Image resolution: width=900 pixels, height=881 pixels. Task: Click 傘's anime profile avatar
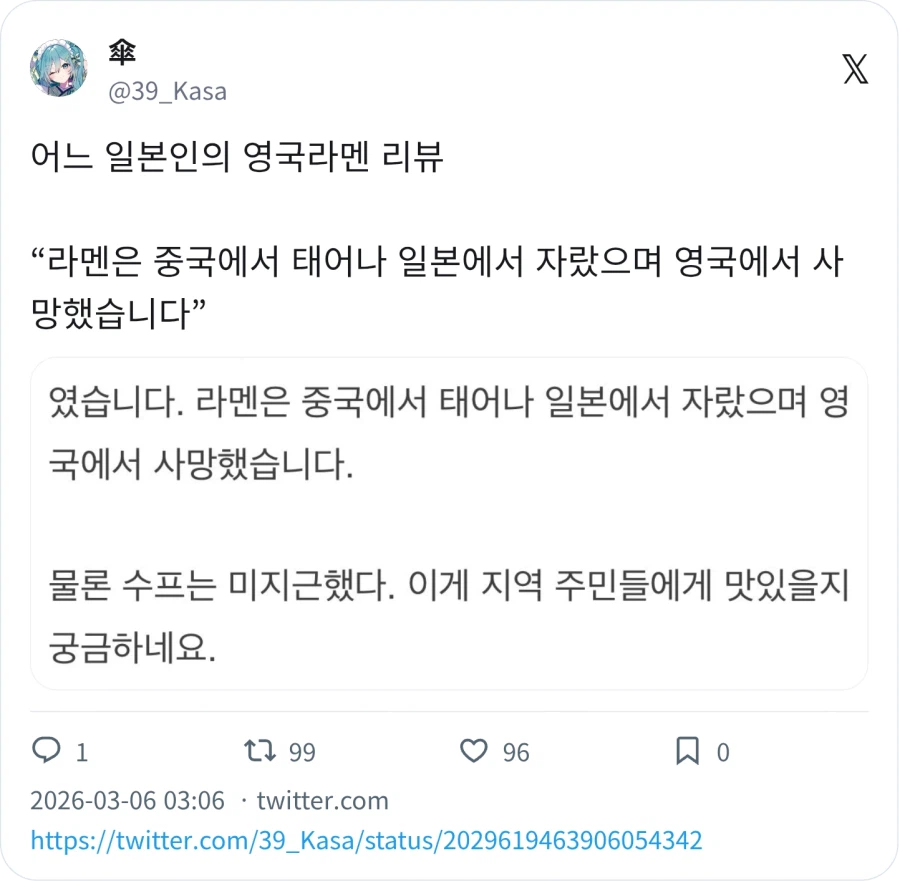click(x=61, y=70)
